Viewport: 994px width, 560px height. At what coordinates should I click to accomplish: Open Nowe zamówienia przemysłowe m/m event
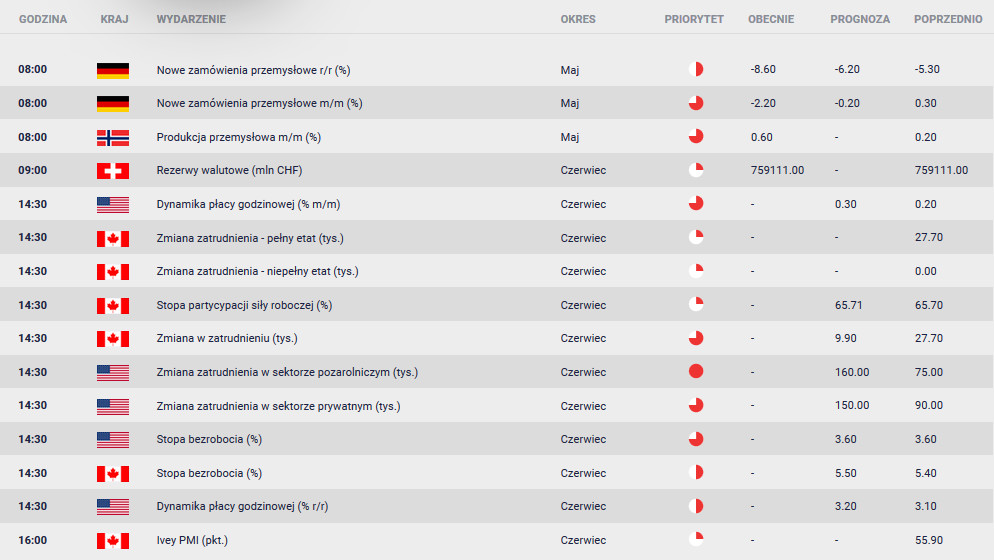[259, 103]
